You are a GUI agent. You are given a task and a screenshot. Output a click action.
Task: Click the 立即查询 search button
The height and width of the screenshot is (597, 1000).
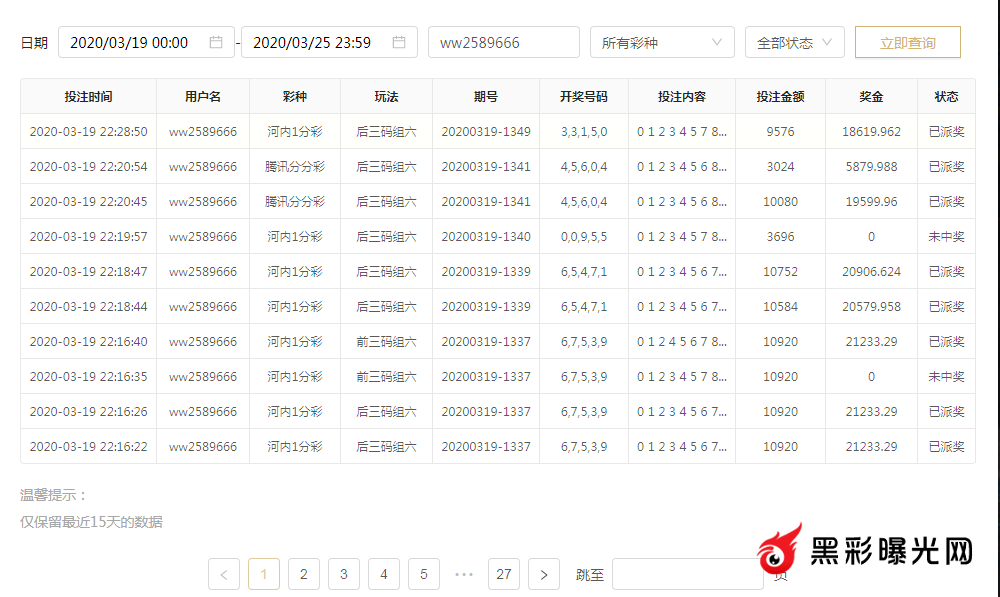coord(907,43)
